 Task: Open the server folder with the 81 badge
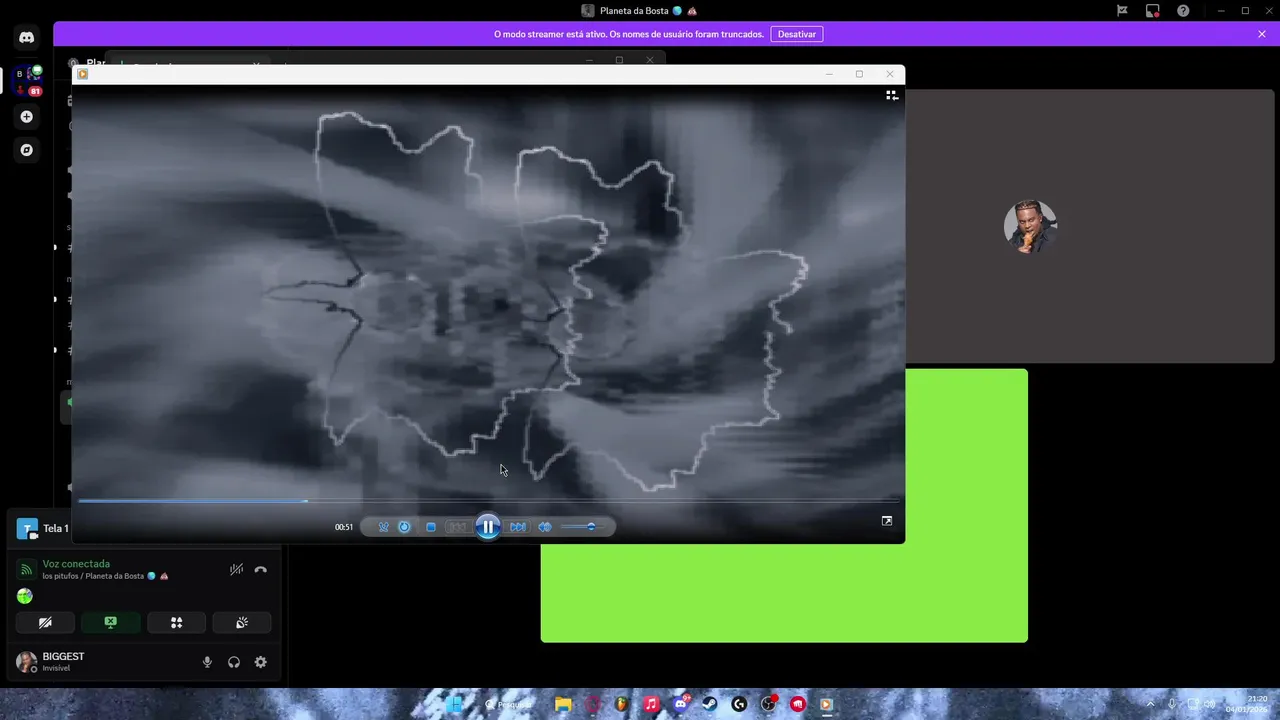pyautogui.click(x=27, y=81)
